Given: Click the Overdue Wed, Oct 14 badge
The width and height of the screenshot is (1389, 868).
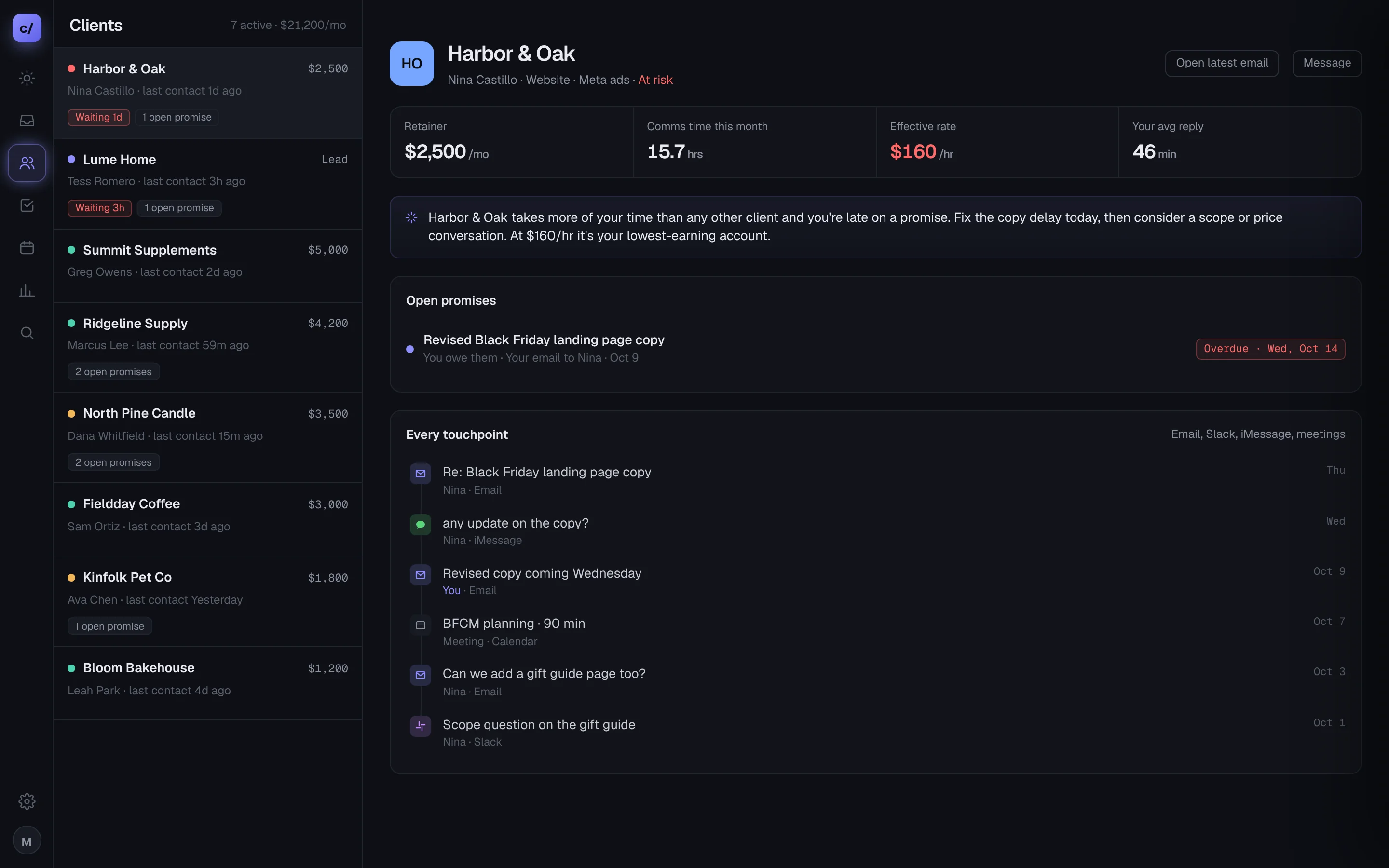Looking at the screenshot, I should click(1270, 349).
